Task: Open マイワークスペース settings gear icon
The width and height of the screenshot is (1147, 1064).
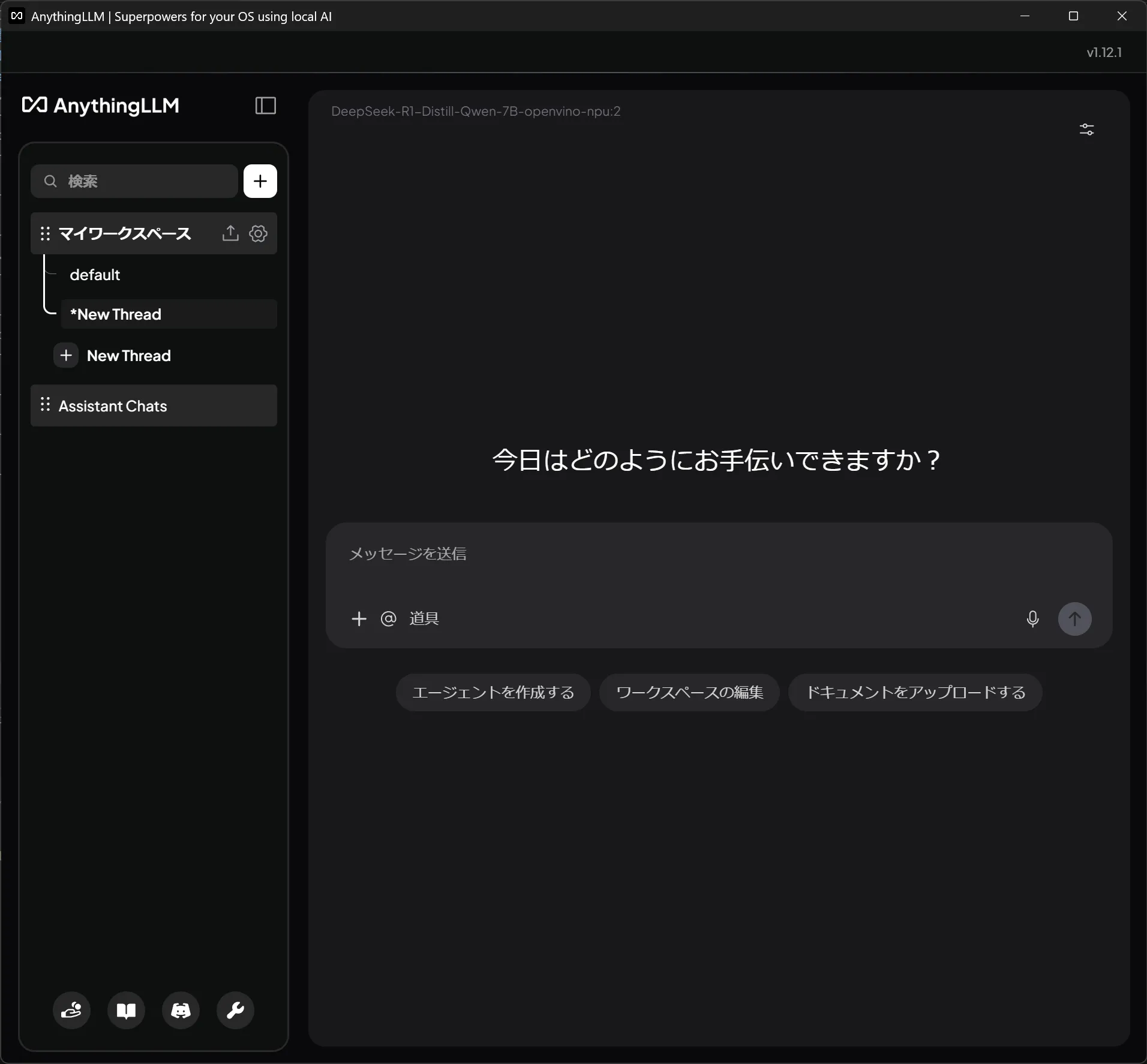Action: 259,233
